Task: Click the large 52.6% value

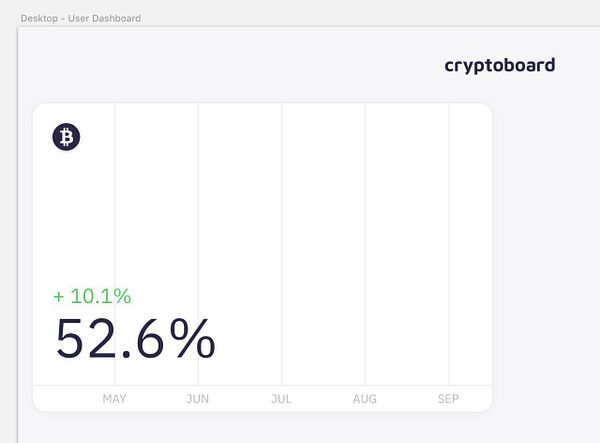Action: click(x=135, y=339)
